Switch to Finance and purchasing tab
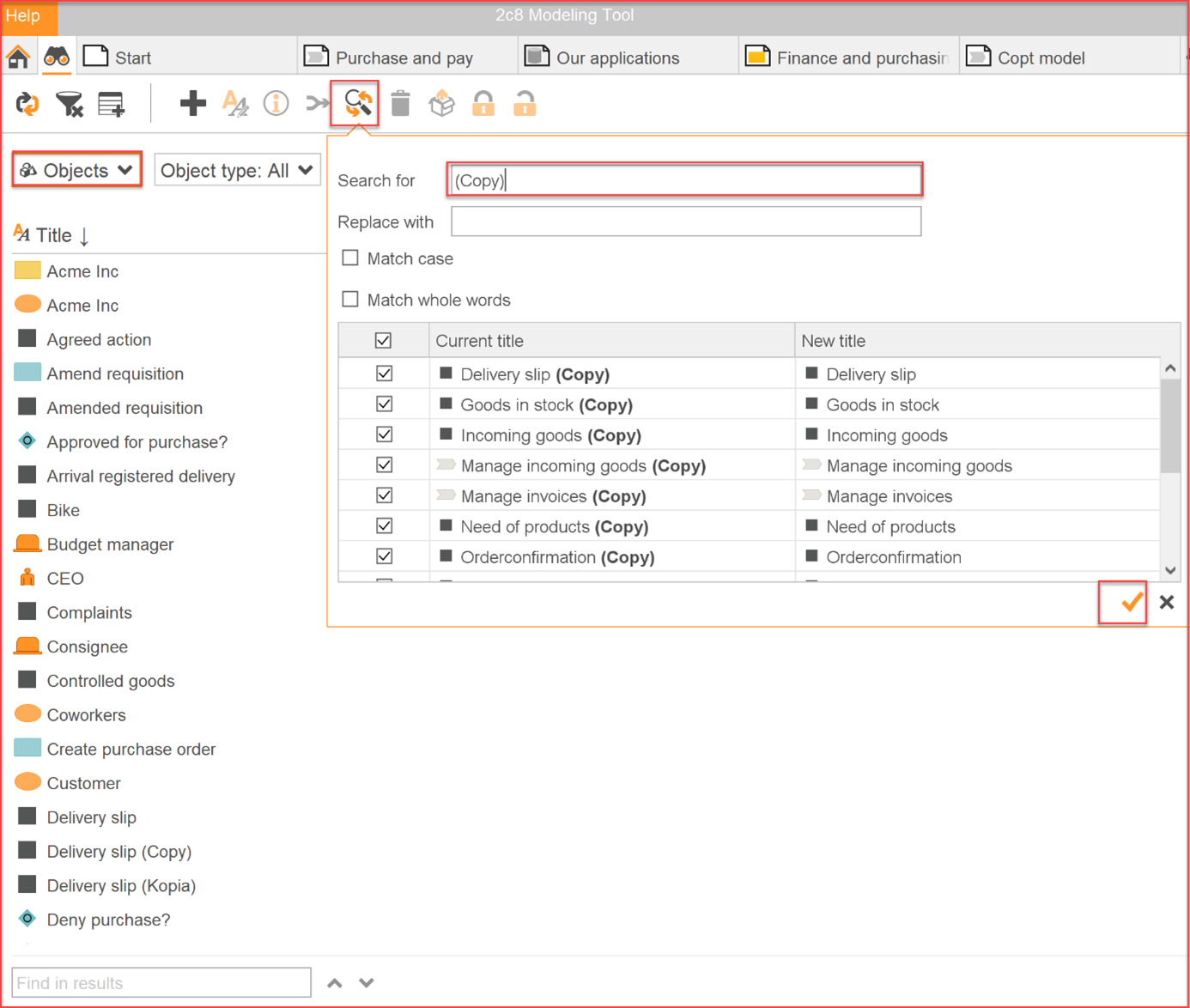This screenshot has width=1190, height=1008. coord(849,58)
